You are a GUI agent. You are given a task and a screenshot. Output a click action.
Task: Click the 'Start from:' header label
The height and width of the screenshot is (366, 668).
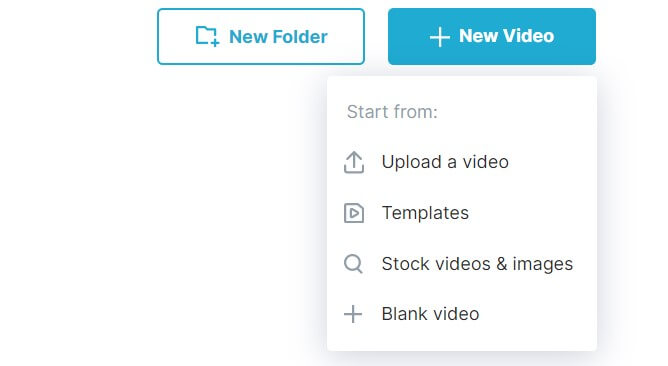tap(392, 112)
